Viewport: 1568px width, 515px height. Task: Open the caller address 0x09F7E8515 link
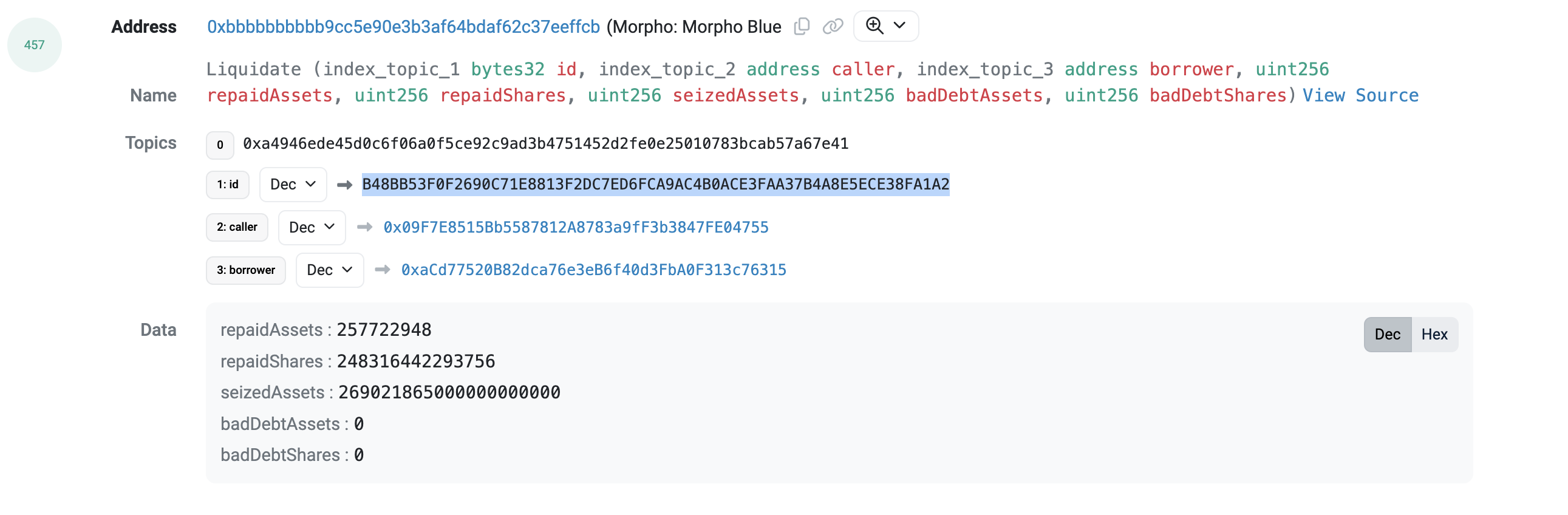(x=575, y=227)
